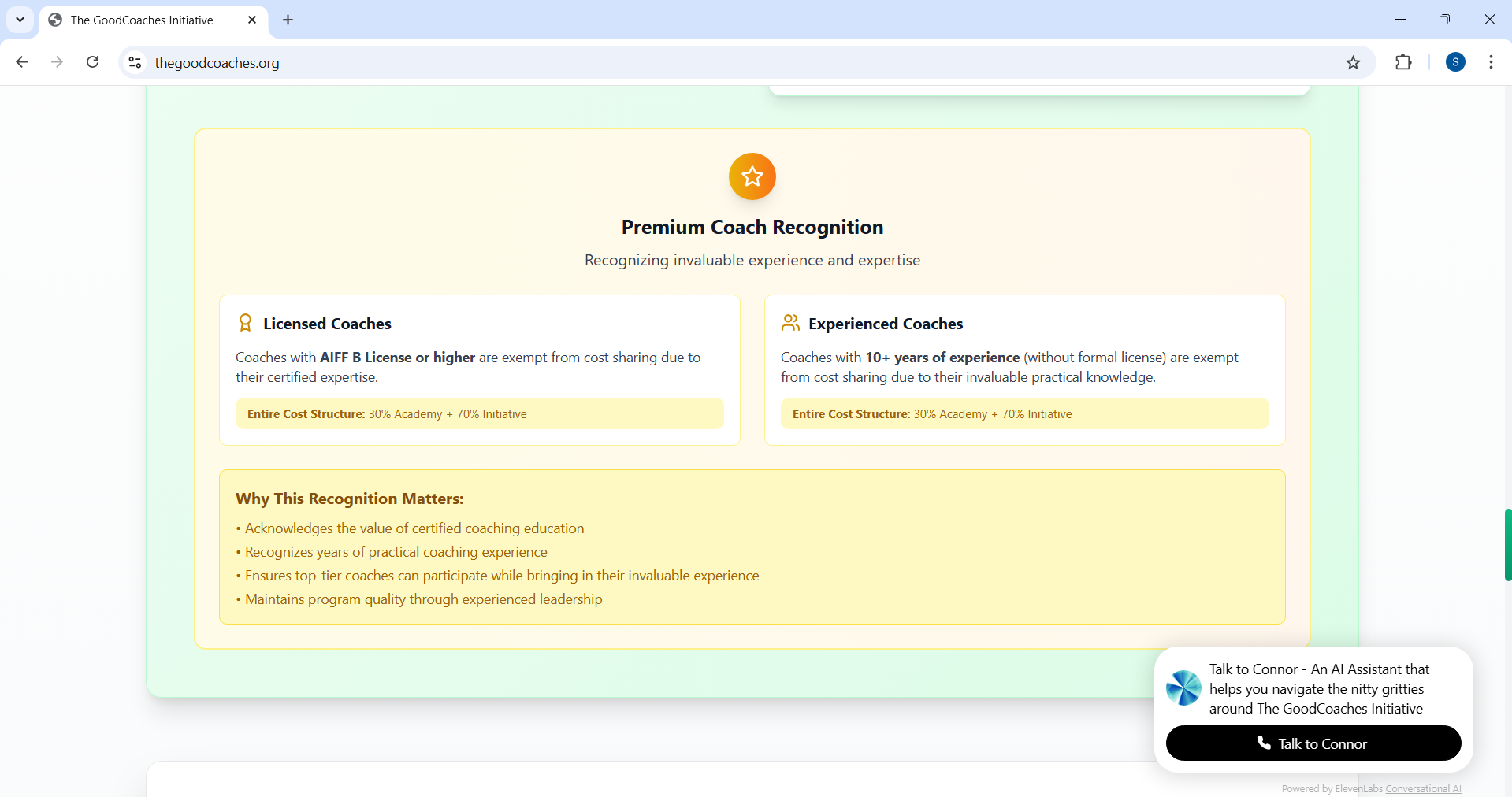
Task: Click the 'AIFF B License or higher' text
Action: 397,358
